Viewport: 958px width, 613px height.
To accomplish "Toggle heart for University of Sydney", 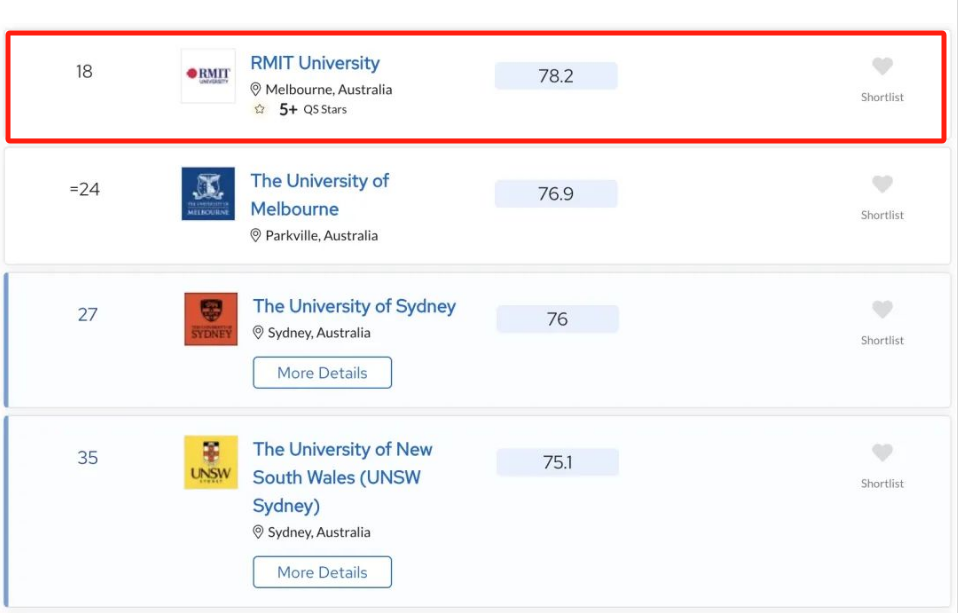I will click(882, 309).
